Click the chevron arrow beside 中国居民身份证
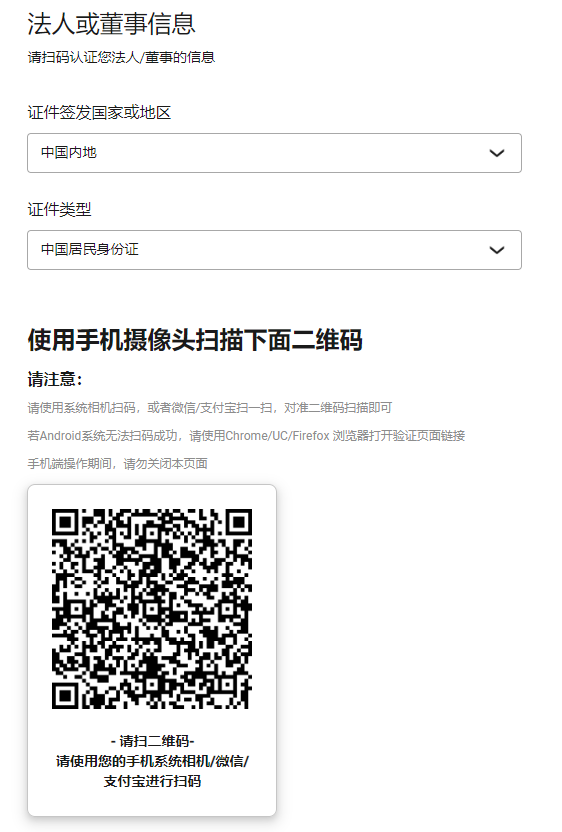 (497, 250)
